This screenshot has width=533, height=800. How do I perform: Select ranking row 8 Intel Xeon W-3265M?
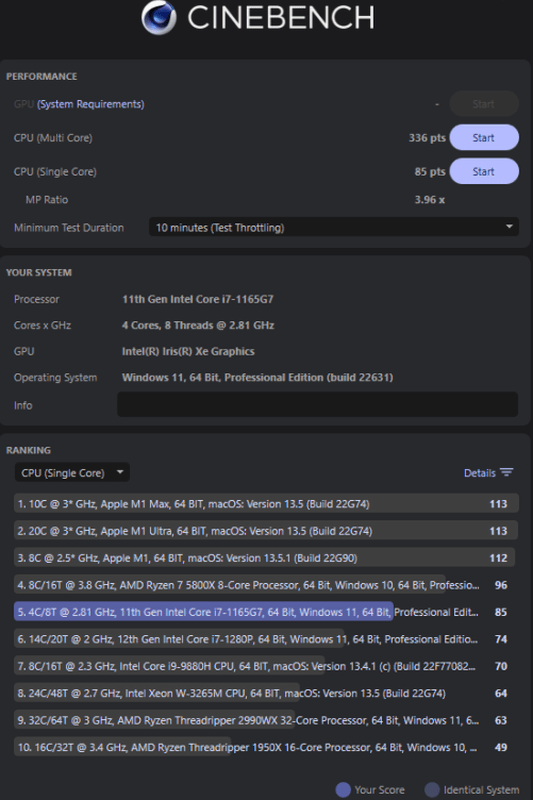click(x=266, y=693)
